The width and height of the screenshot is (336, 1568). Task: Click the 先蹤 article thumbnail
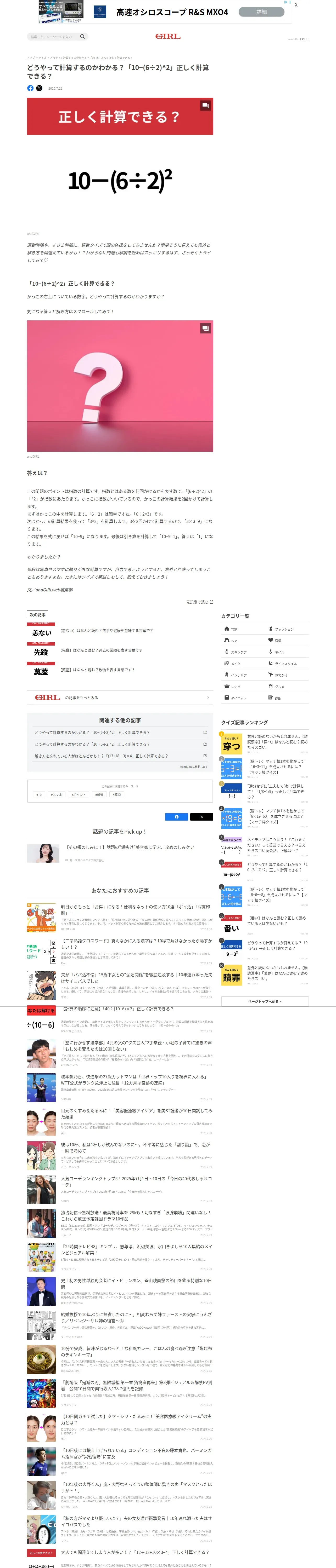(41, 651)
